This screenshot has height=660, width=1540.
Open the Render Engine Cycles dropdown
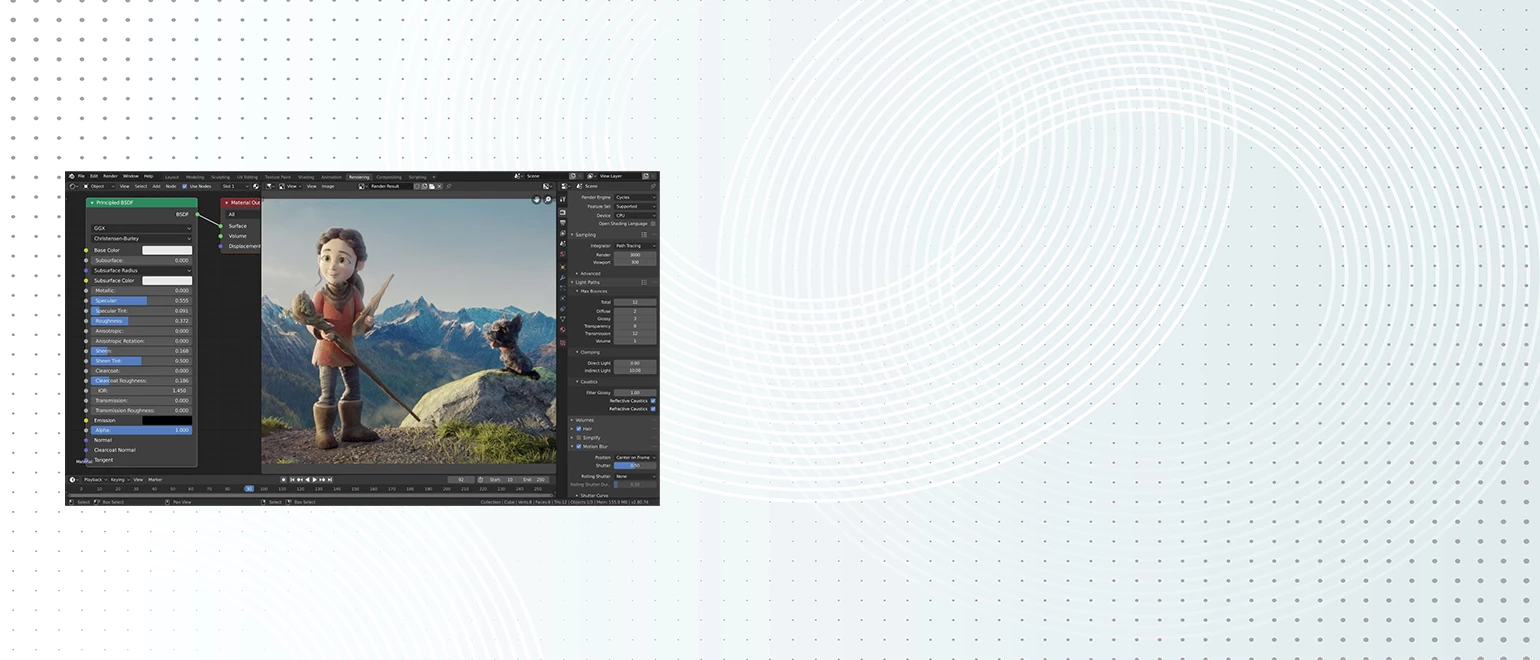click(635, 197)
